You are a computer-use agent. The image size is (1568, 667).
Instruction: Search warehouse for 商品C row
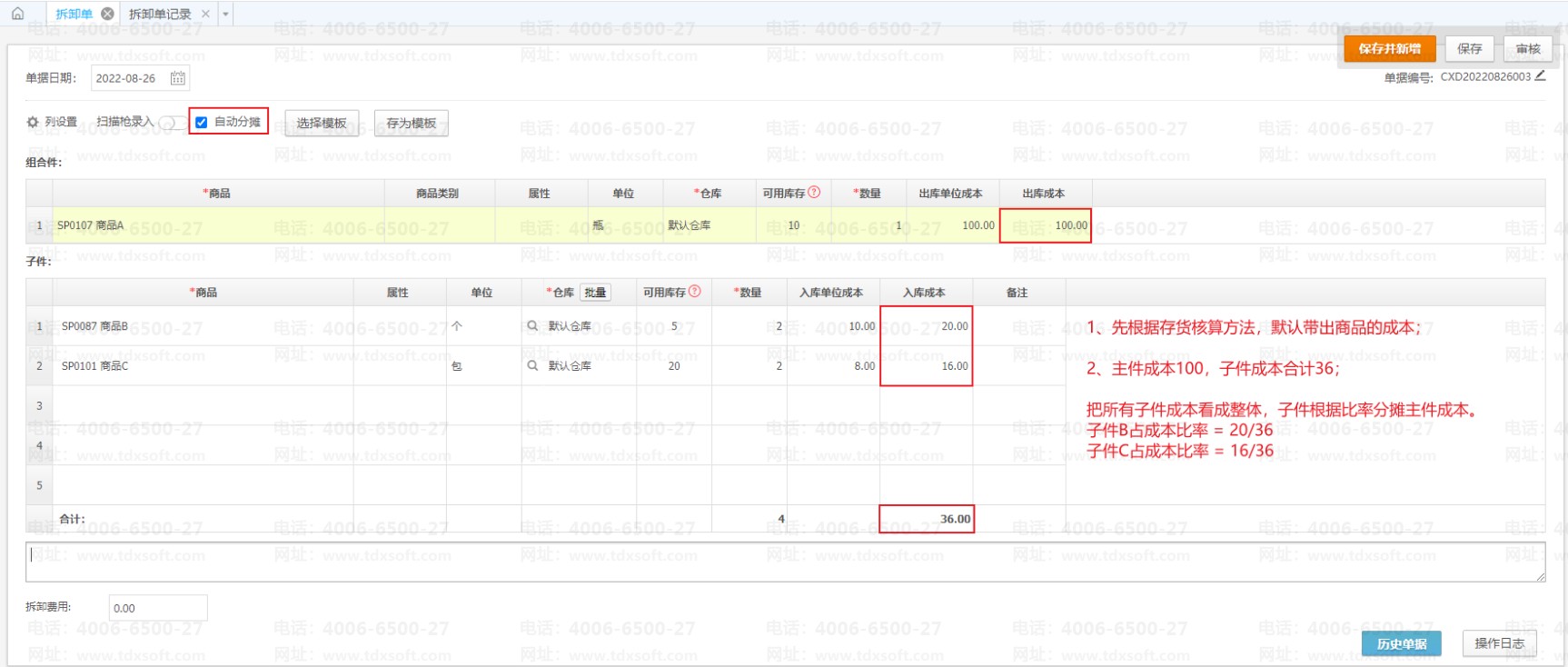(532, 365)
